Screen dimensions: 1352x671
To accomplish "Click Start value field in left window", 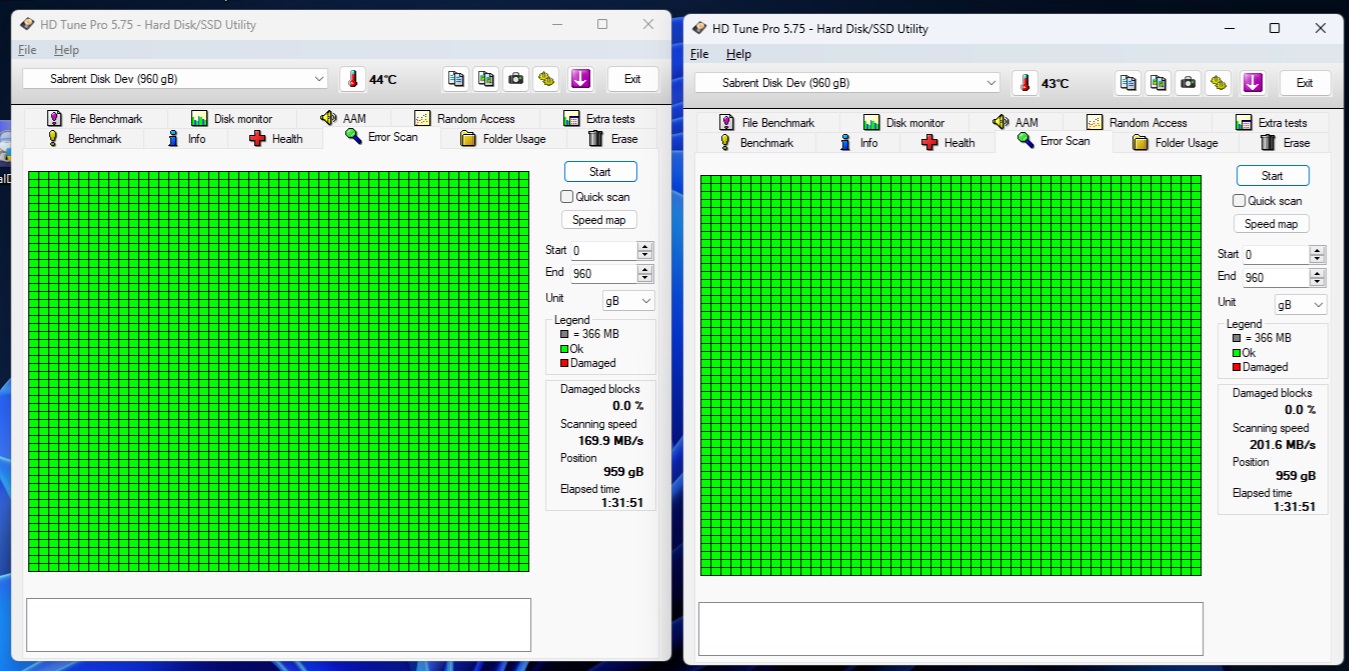I will point(603,251).
